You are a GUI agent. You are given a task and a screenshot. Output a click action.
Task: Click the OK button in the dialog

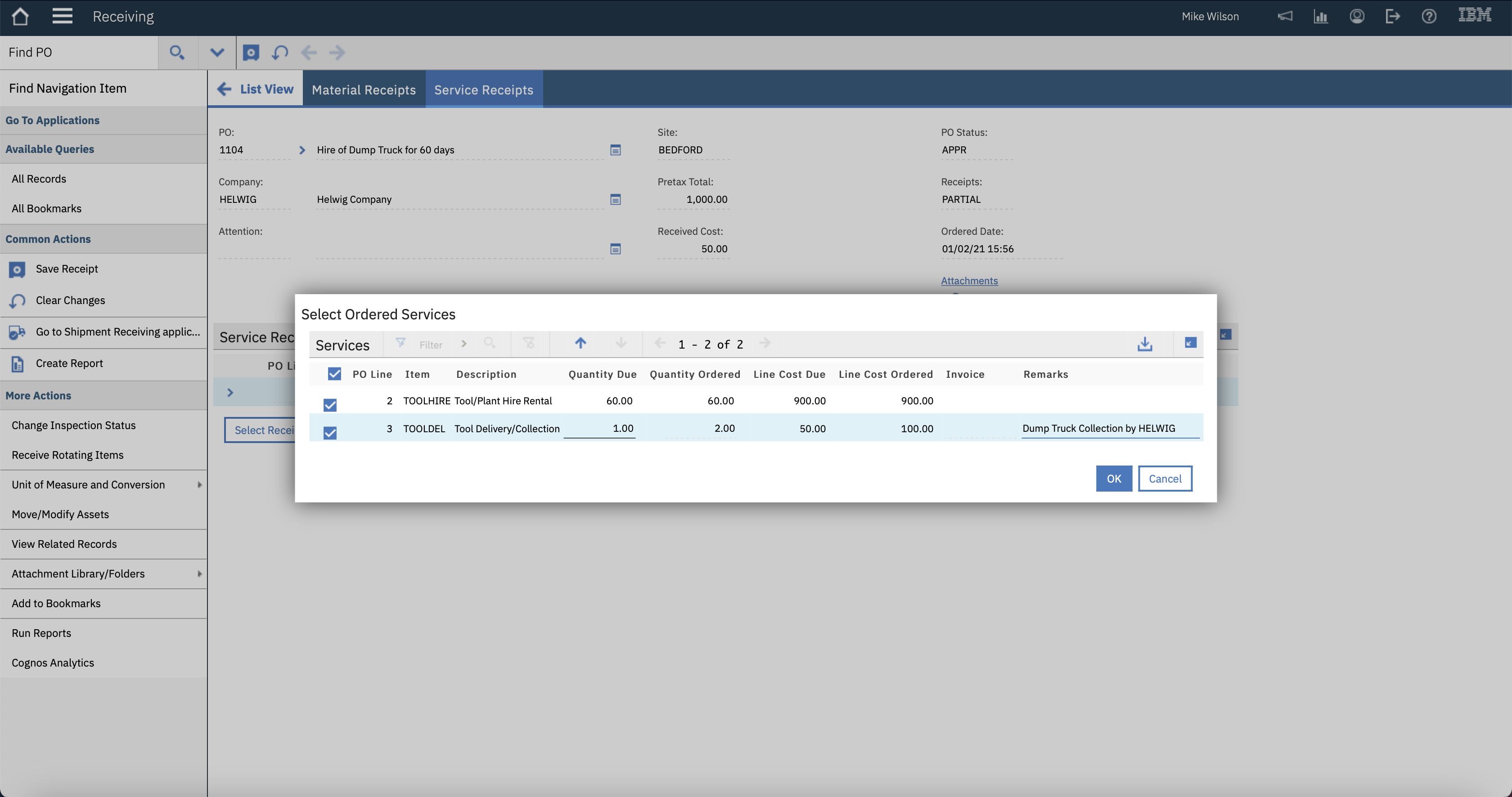tap(1113, 479)
